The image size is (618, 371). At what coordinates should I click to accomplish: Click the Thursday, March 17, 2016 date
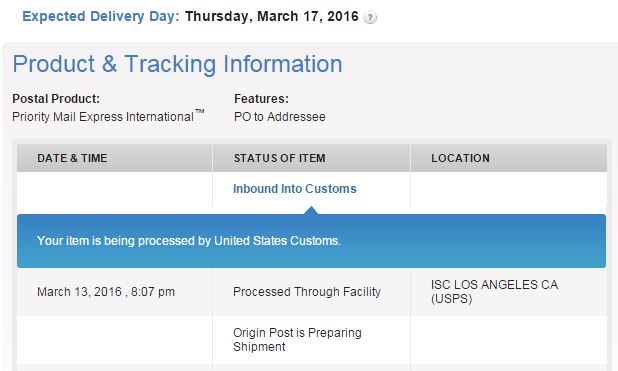pyautogui.click(x=272, y=17)
